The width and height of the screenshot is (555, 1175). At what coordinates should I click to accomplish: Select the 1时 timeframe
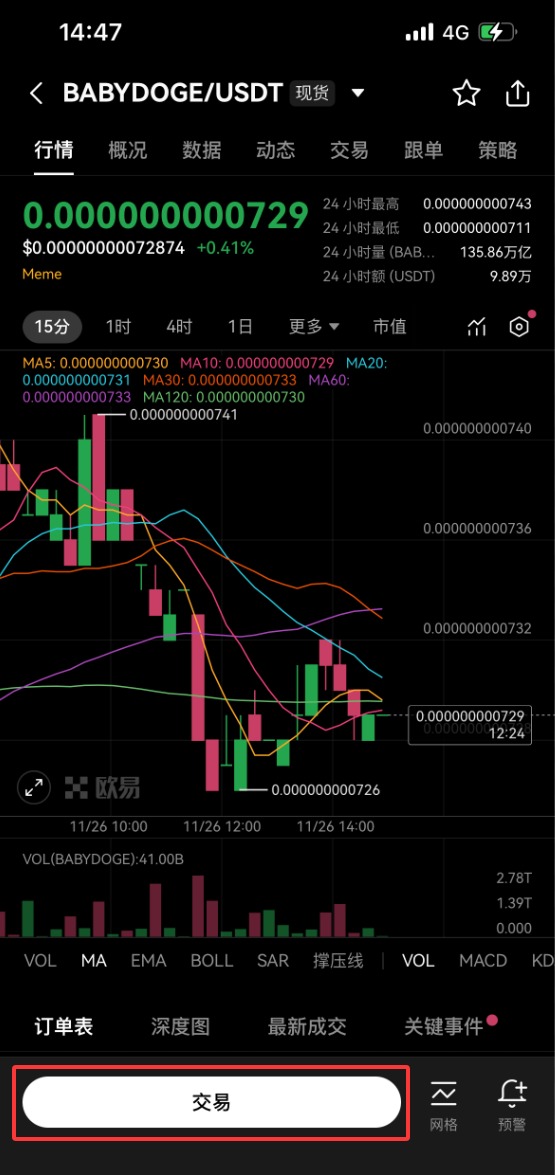point(118,327)
